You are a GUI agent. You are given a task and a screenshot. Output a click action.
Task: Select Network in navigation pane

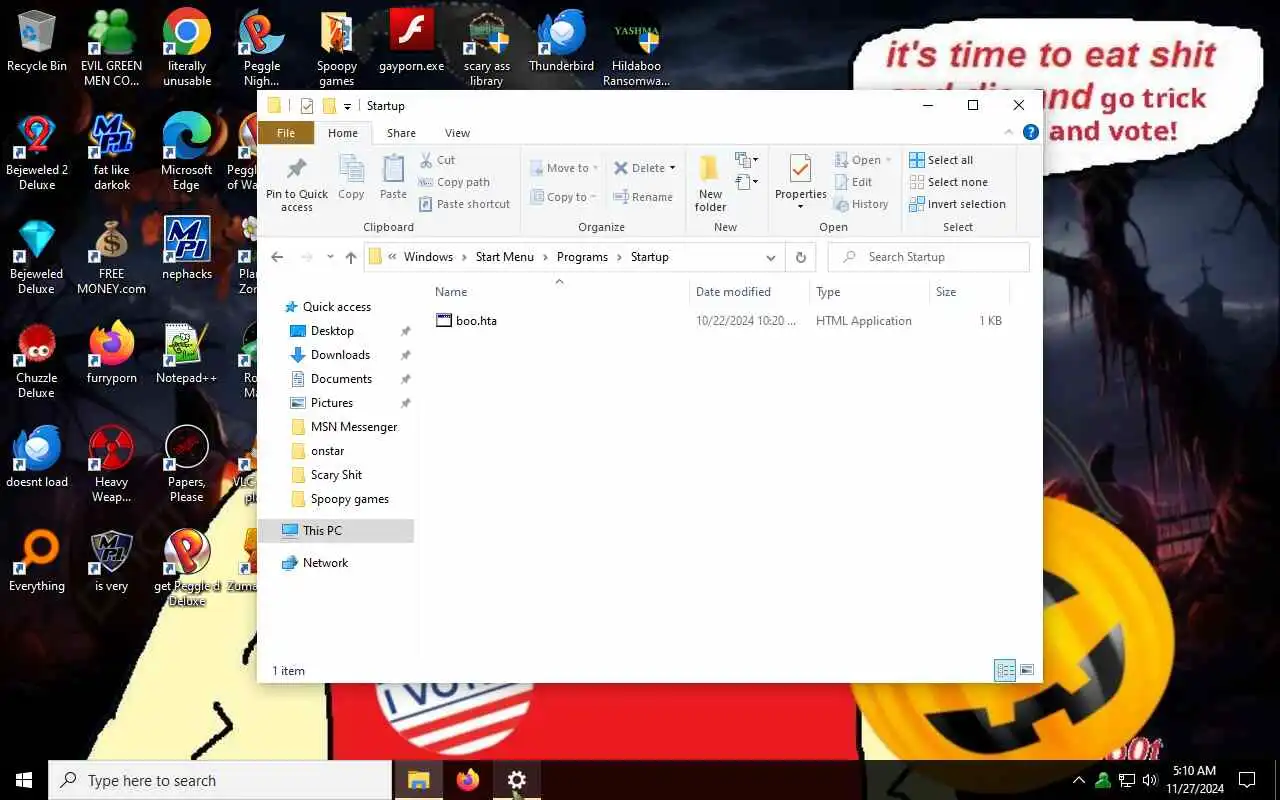(x=325, y=563)
